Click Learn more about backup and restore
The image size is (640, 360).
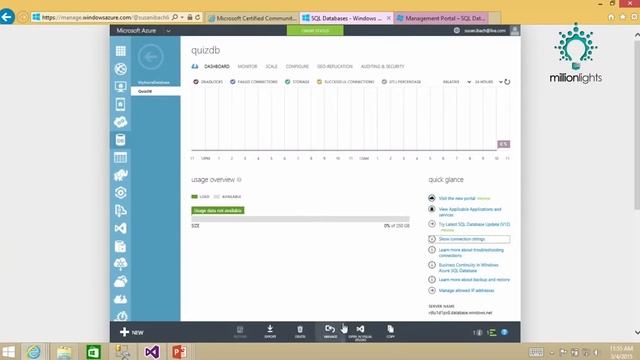tap(474, 280)
